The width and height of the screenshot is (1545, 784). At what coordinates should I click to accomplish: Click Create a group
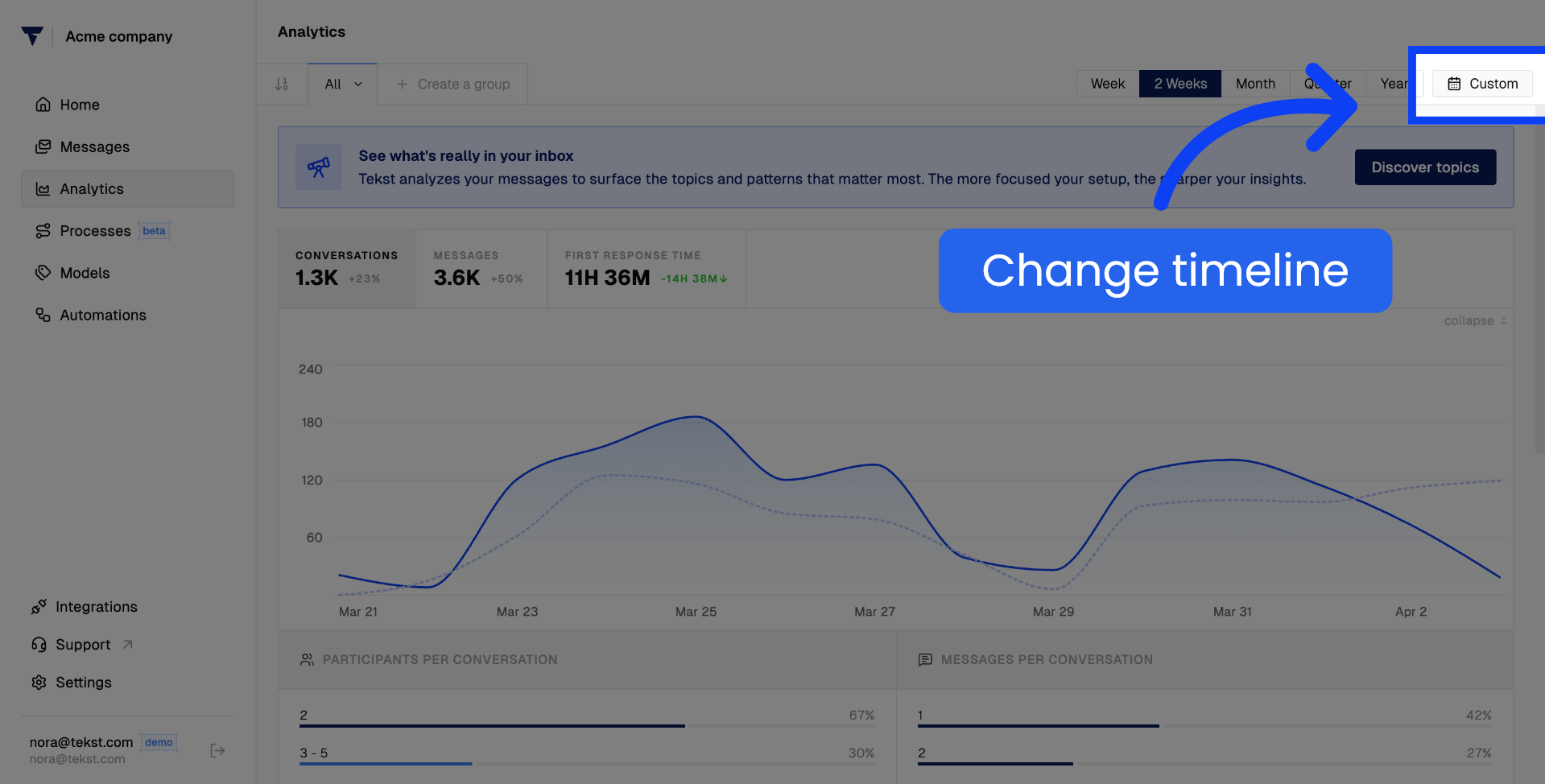pyautogui.click(x=453, y=84)
